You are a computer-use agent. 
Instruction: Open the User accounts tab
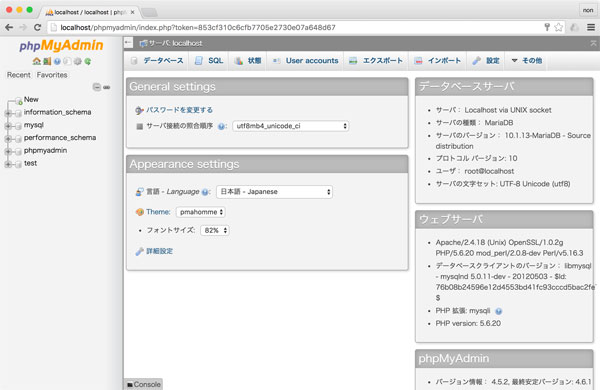tap(305, 60)
